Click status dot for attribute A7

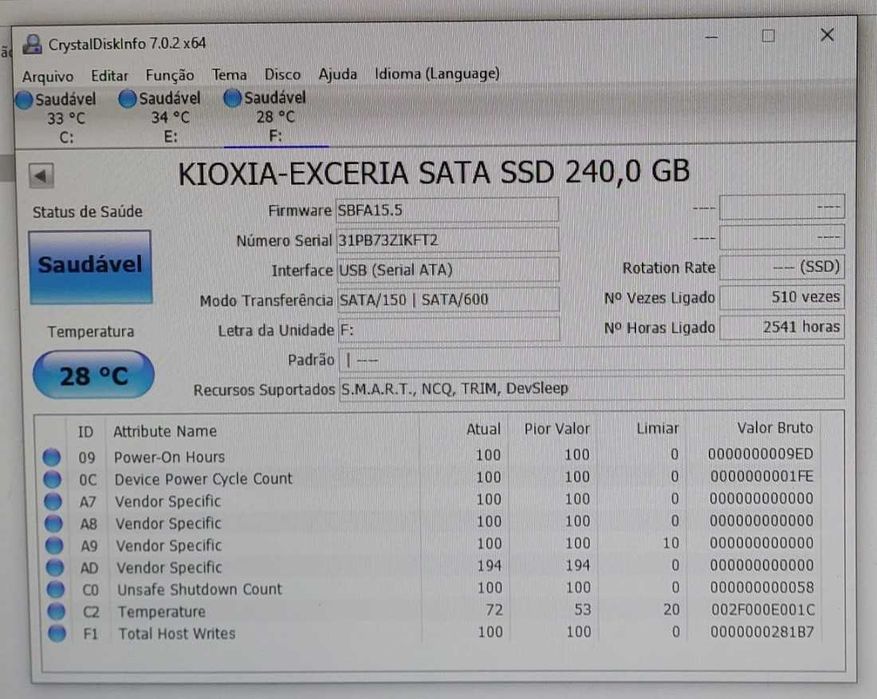(53, 501)
